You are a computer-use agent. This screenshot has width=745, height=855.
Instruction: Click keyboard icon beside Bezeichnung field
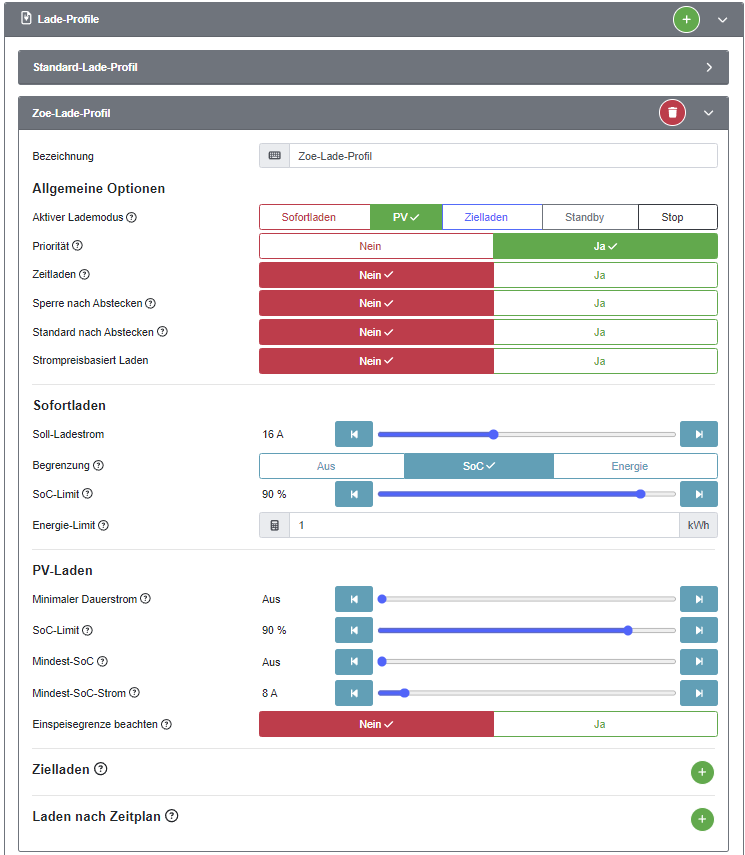coord(274,156)
